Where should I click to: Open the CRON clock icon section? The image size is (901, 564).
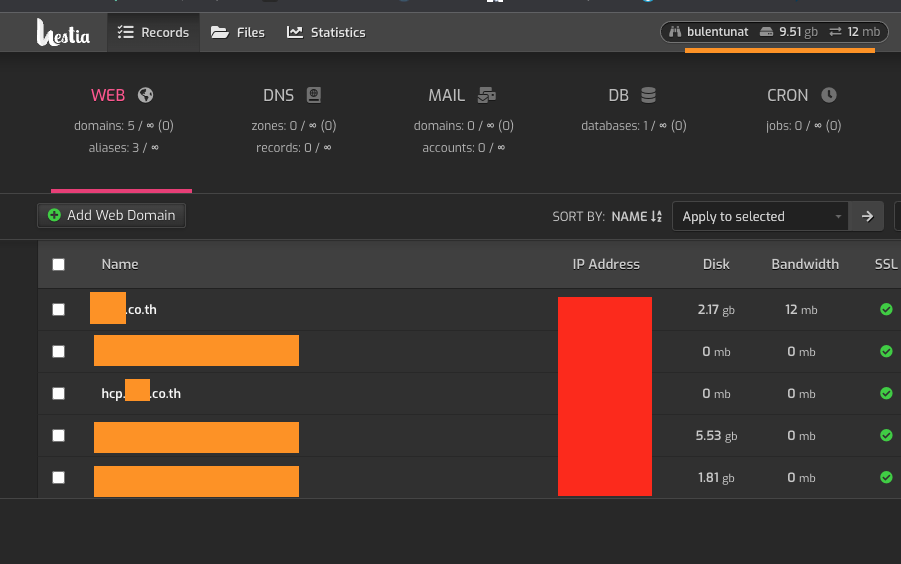click(829, 95)
